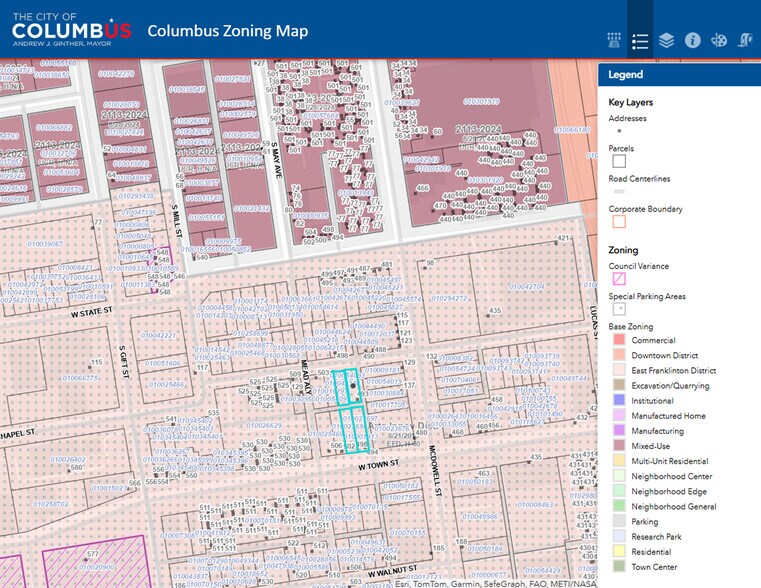
Task: Open the Legend widget icon
Action: [640, 41]
